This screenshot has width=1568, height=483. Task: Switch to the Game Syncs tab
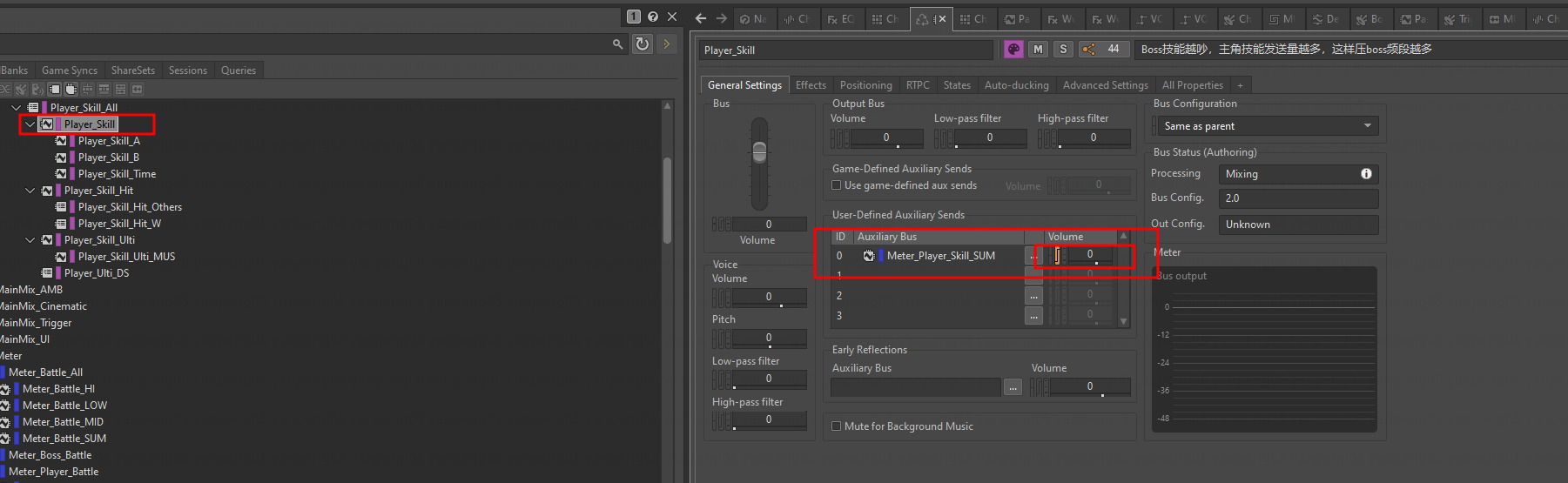click(70, 70)
